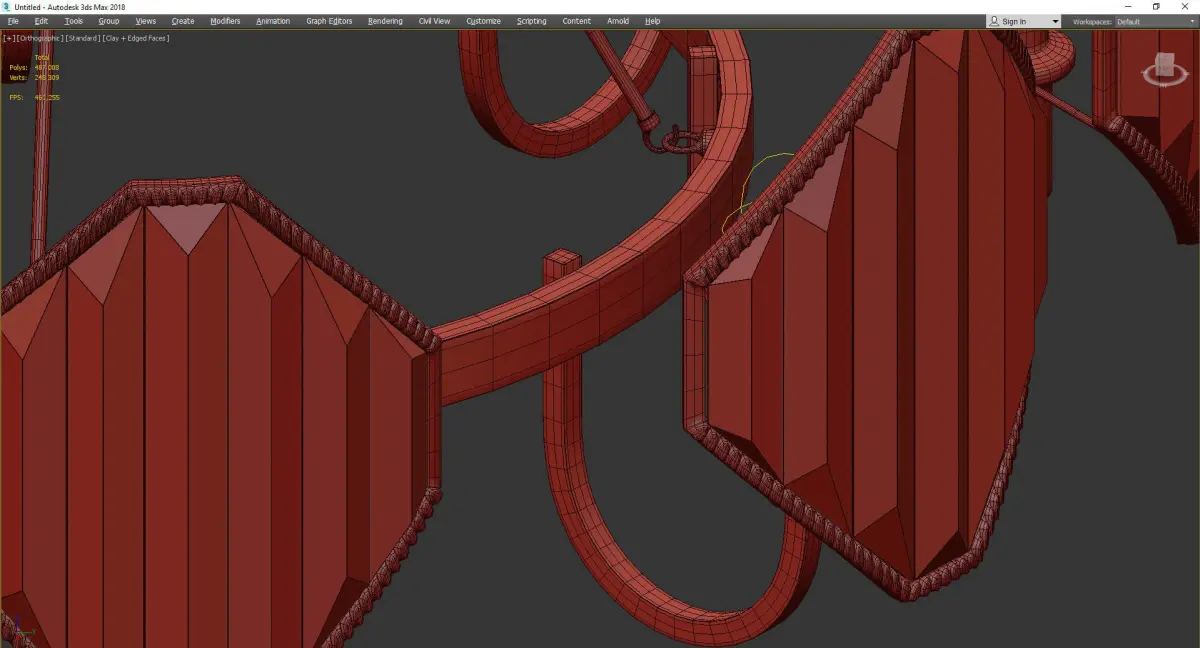The width and height of the screenshot is (1200, 648).
Task: Click the Clay + Edged Faces label
Action: [x=136, y=38]
